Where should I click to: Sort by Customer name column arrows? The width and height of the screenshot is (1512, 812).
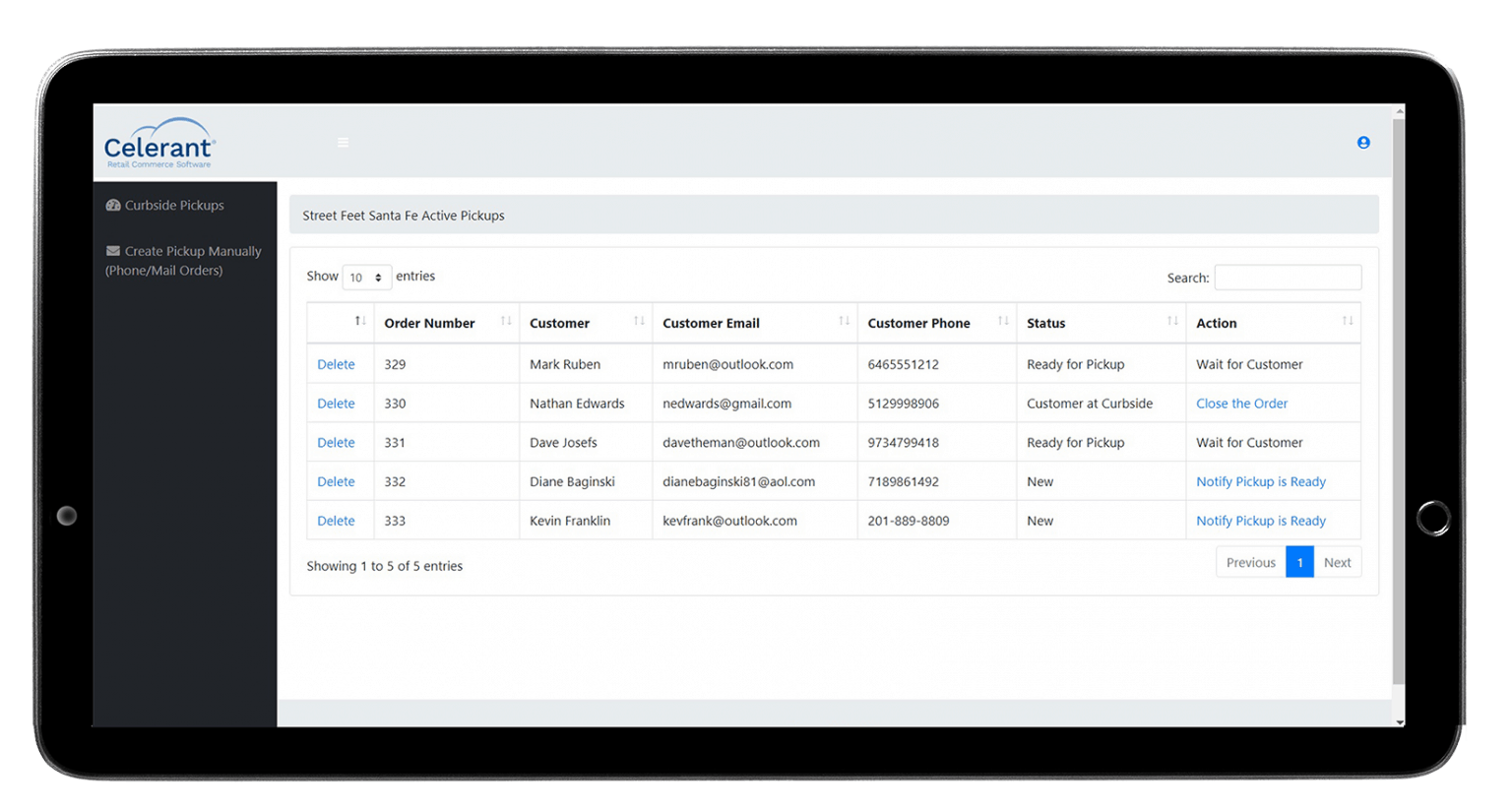[x=639, y=322]
